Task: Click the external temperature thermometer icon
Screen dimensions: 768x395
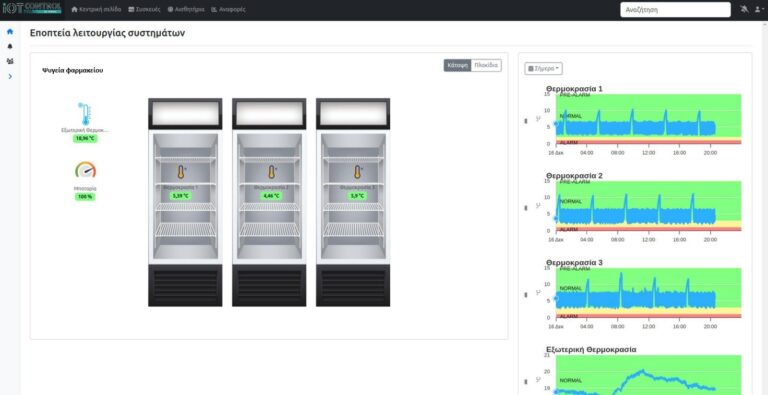Action: click(x=85, y=114)
